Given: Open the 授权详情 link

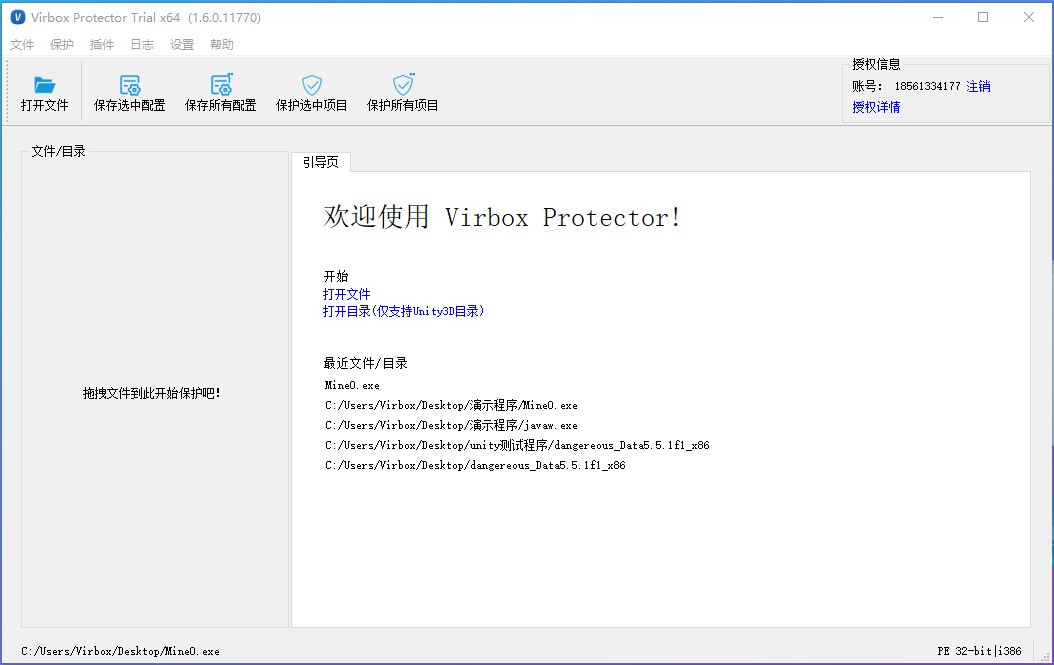Looking at the screenshot, I should point(876,107).
